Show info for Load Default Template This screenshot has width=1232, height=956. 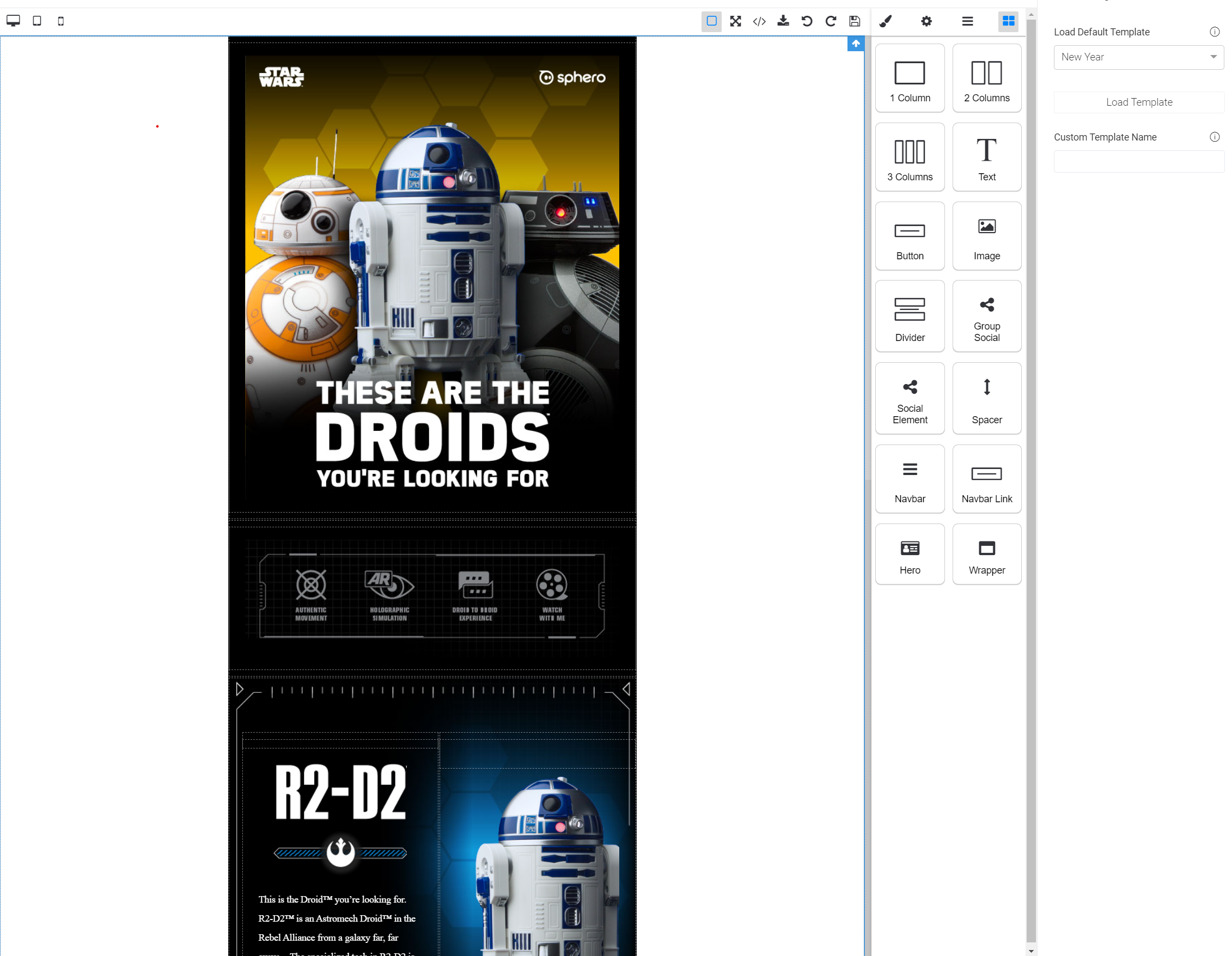[x=1215, y=32]
